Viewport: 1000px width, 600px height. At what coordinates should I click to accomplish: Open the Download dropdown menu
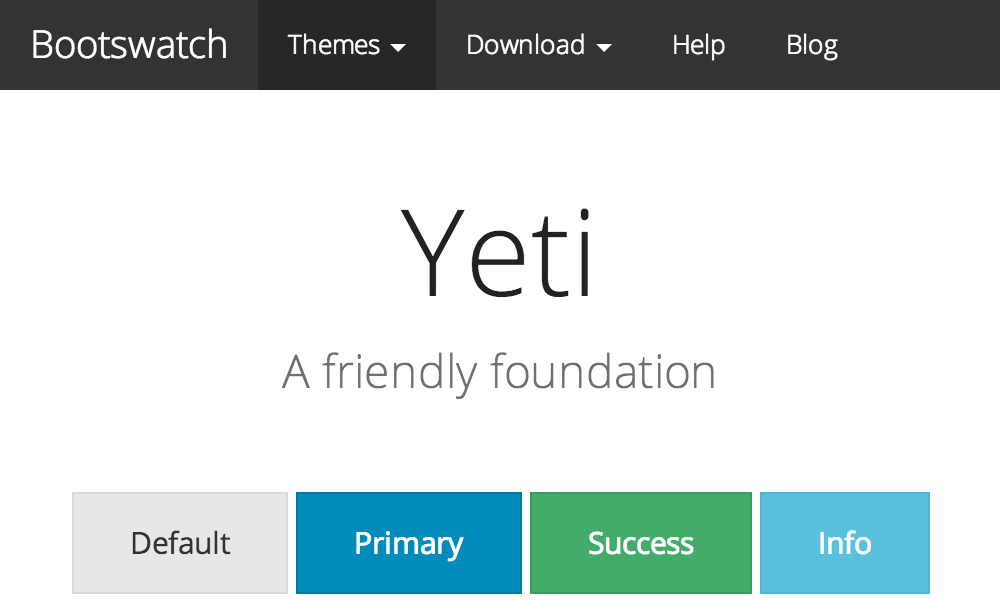(537, 45)
